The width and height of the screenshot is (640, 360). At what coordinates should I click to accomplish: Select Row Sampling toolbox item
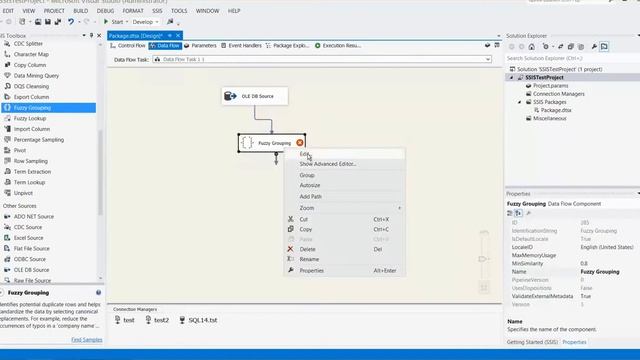coord(30,161)
